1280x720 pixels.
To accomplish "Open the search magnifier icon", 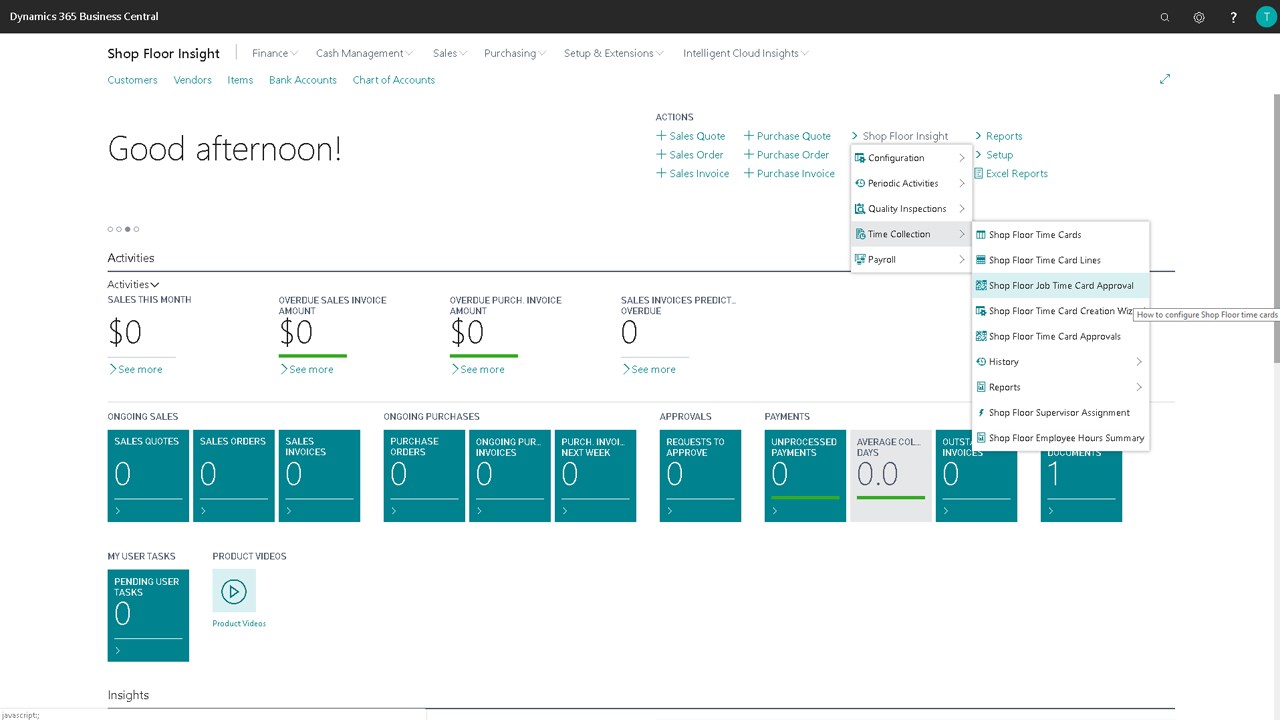I will tap(1164, 17).
